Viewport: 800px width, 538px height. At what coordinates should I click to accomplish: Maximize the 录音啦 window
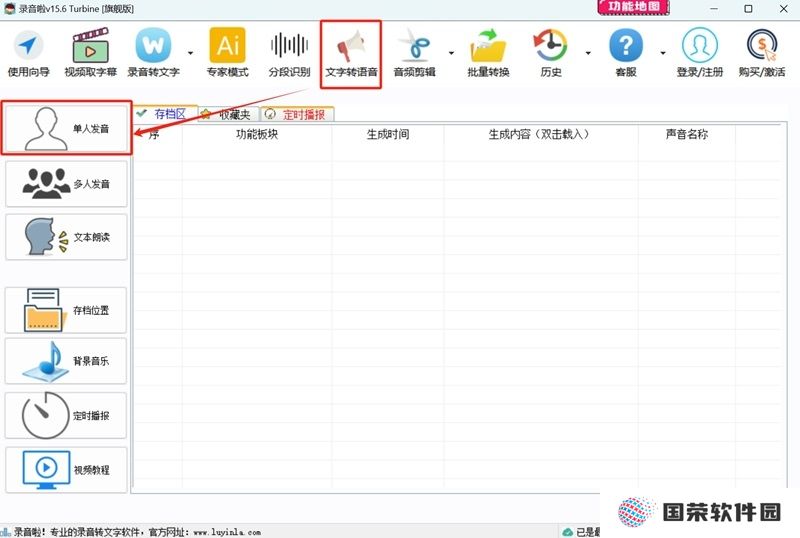tap(748, 9)
